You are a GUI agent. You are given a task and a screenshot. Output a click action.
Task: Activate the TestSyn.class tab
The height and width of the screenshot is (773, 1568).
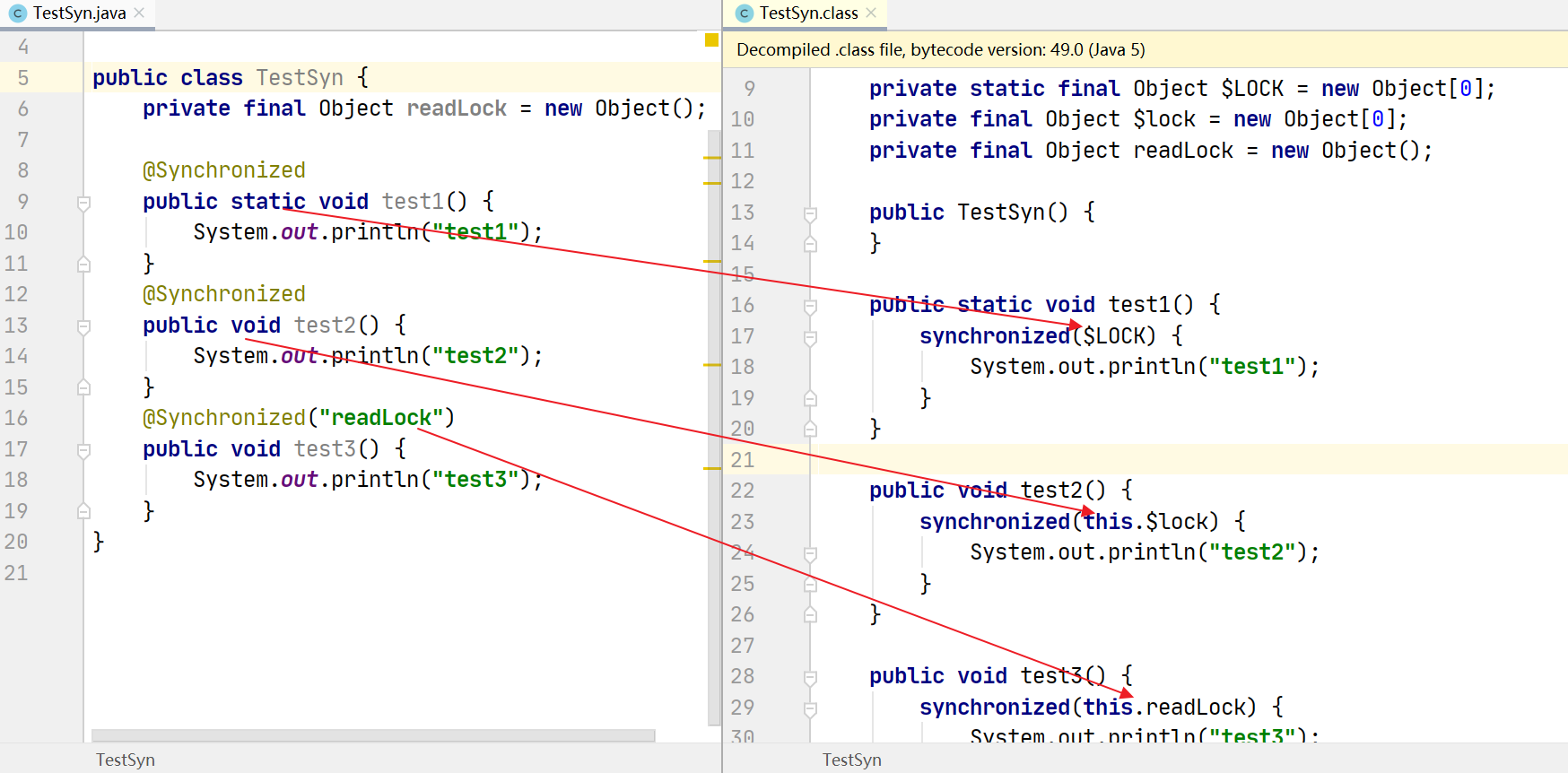[x=808, y=13]
